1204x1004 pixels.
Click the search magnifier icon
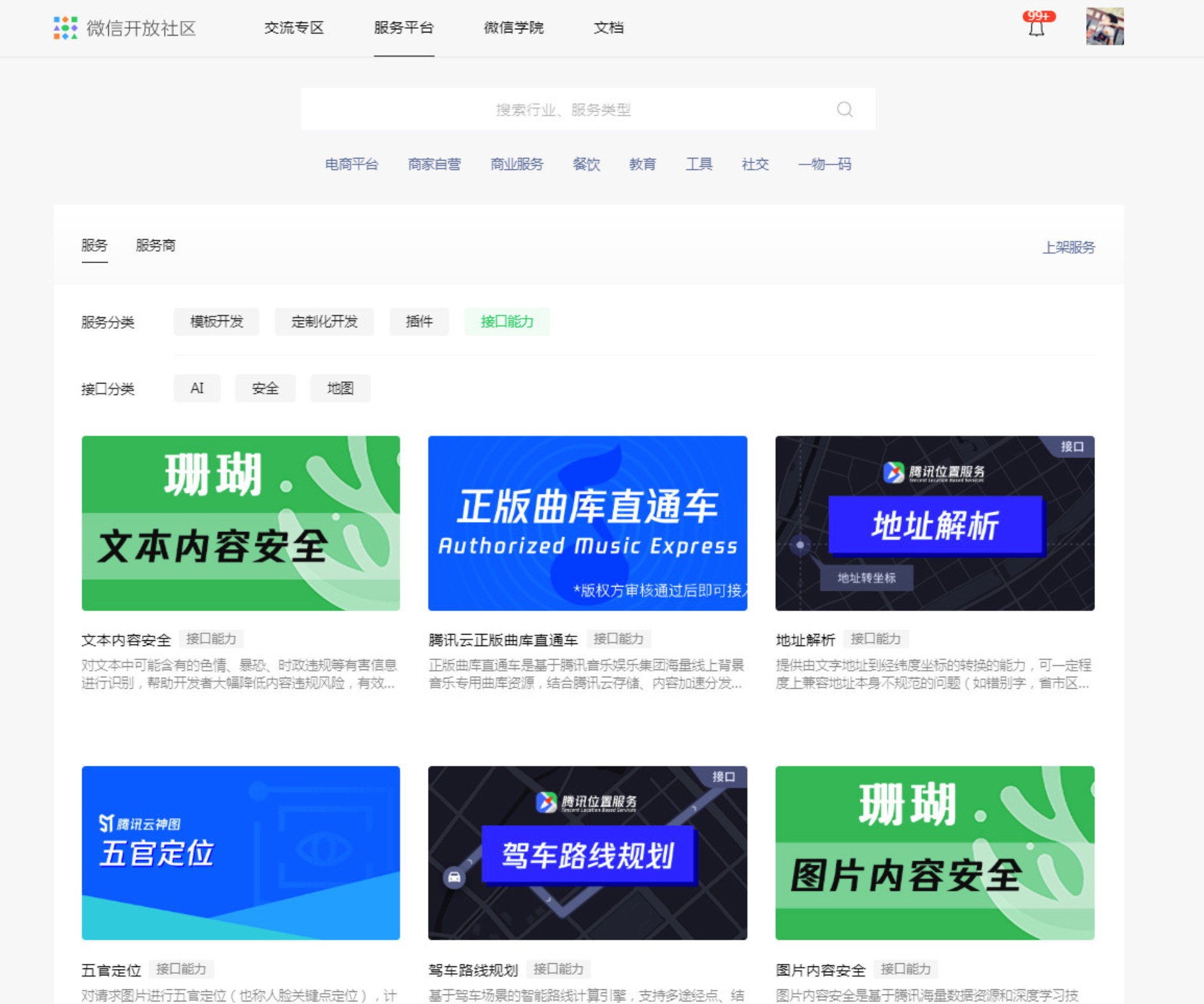tap(845, 110)
